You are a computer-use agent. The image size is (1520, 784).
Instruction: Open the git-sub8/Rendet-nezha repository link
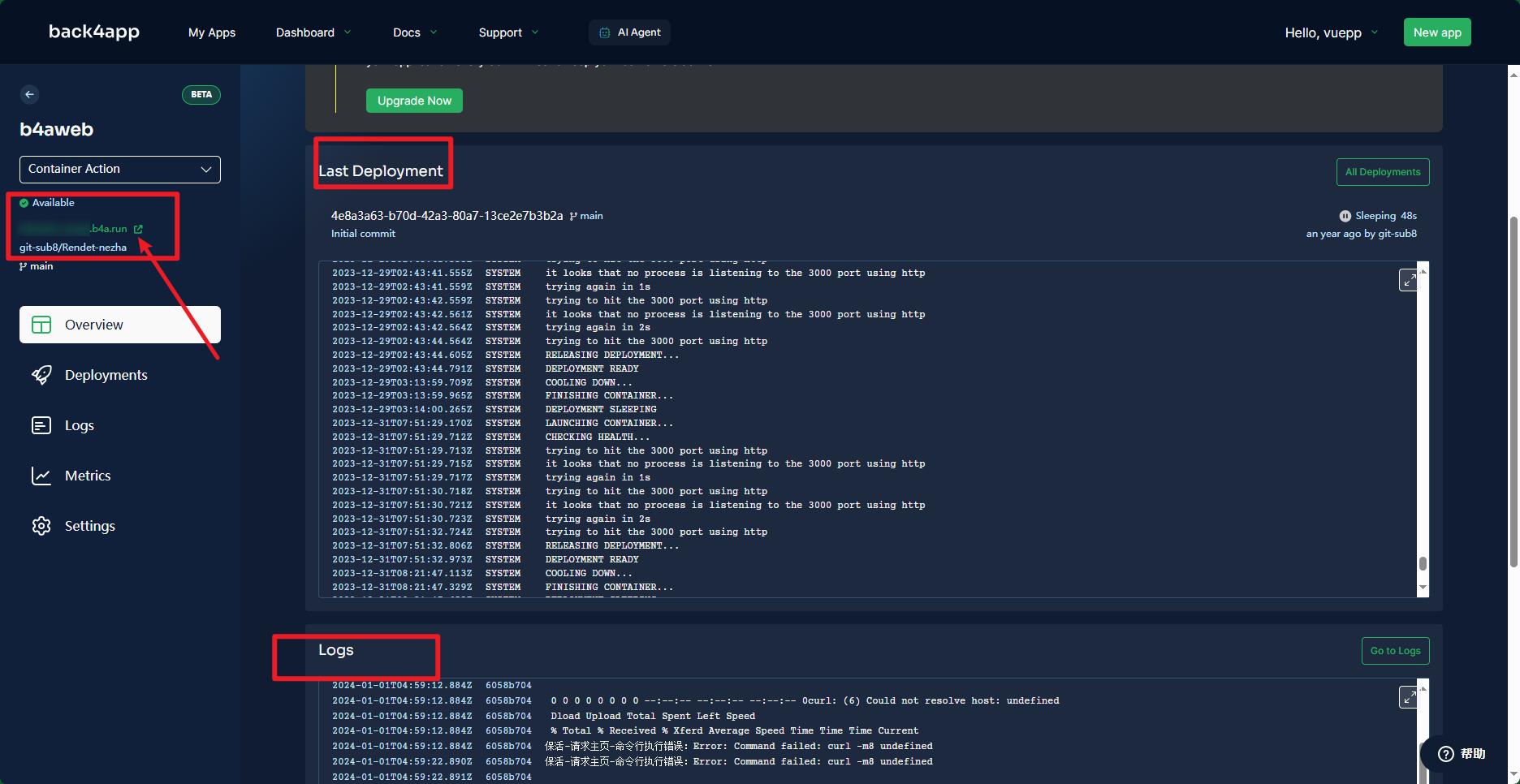pyautogui.click(x=73, y=248)
